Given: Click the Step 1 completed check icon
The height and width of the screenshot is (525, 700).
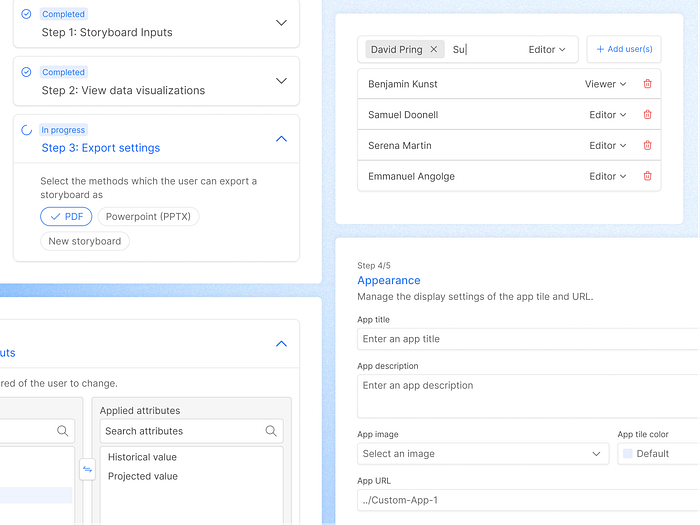Looking at the screenshot, I should point(26,15).
